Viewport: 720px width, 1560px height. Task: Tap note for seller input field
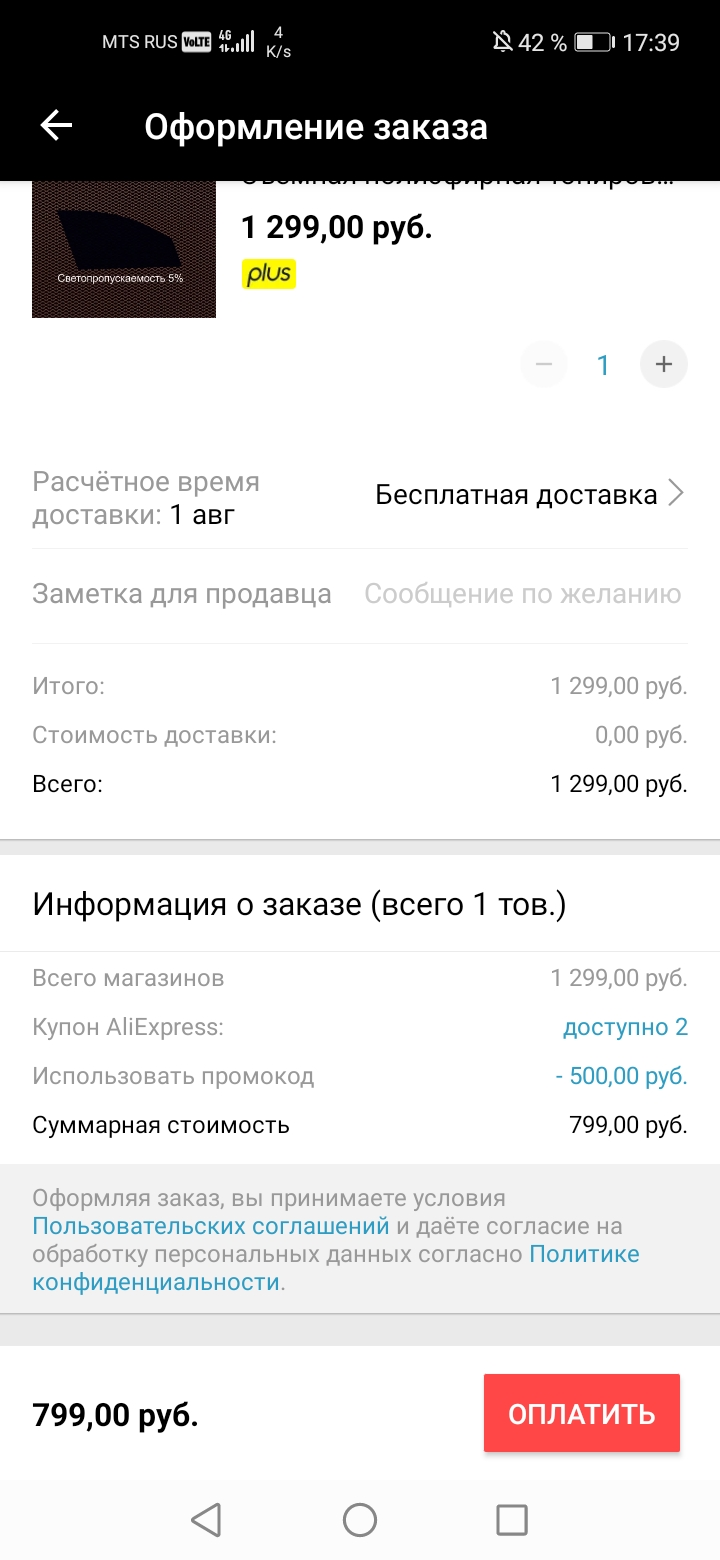[x=522, y=594]
